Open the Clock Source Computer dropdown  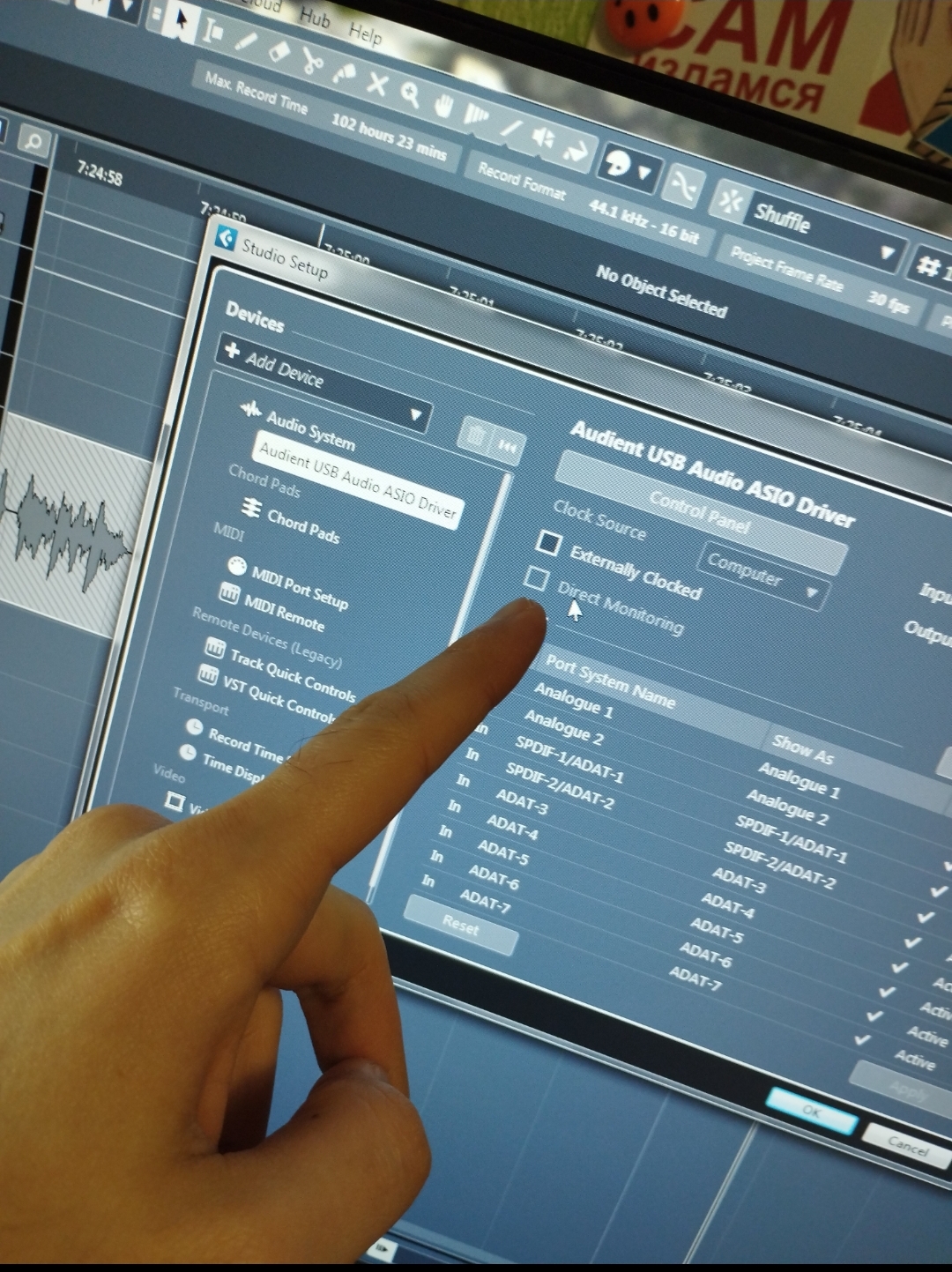pyautogui.click(x=764, y=578)
